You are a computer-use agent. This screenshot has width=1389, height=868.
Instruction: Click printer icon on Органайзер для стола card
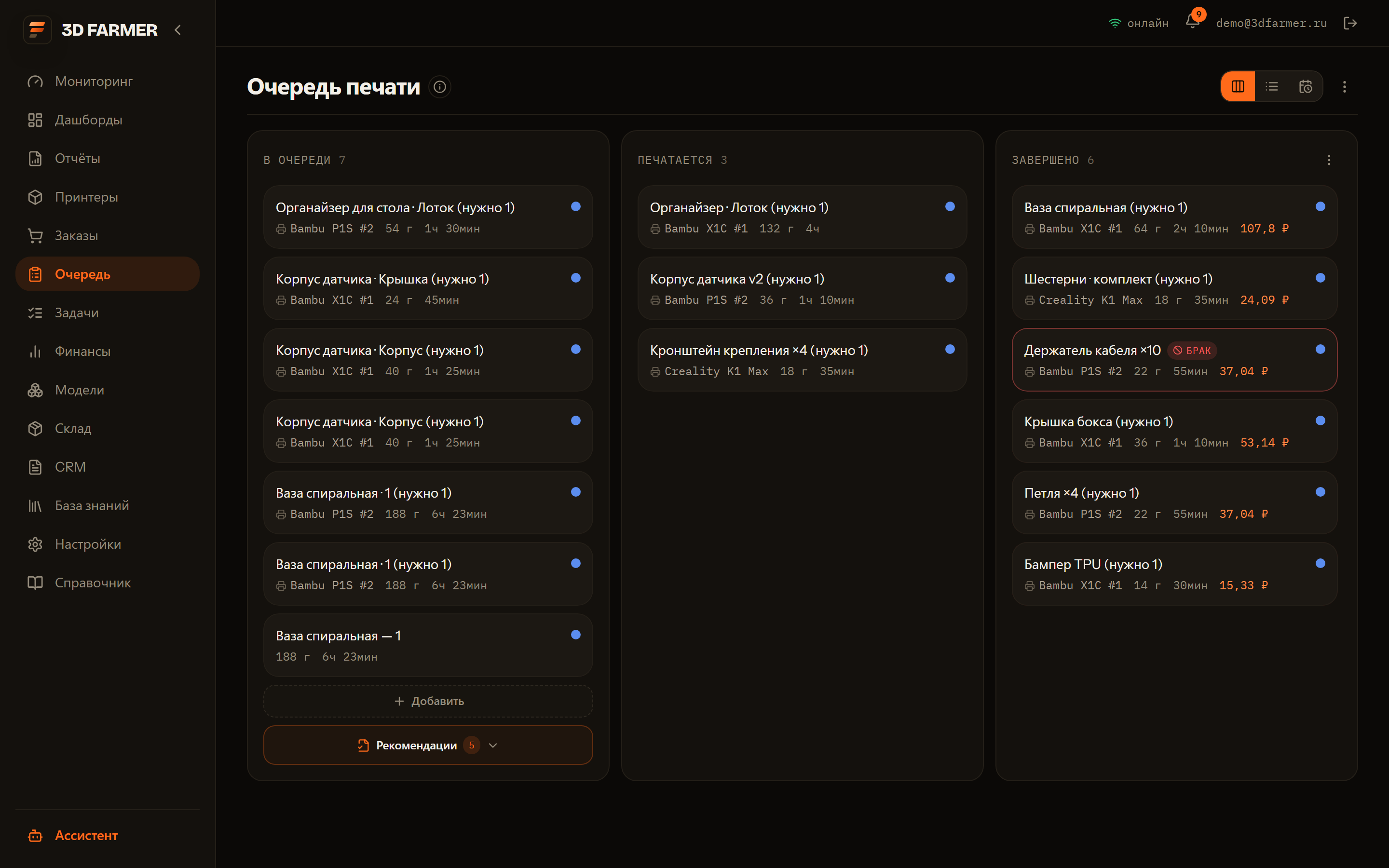[281, 229]
